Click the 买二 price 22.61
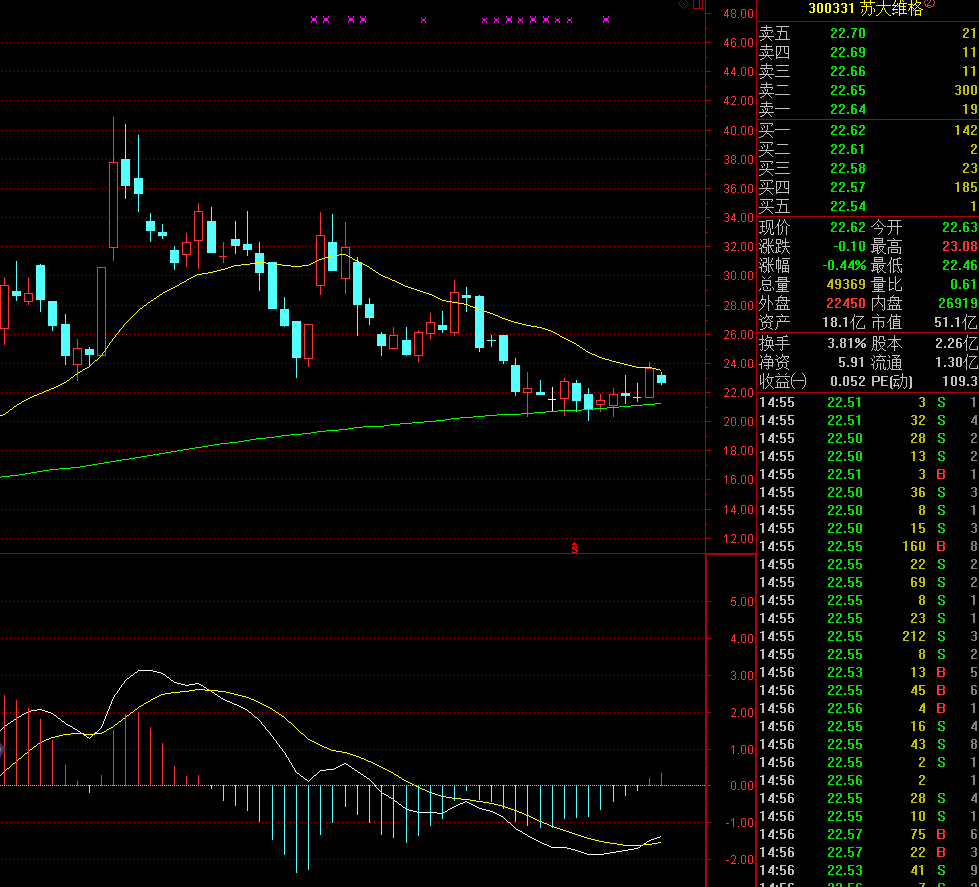 pyautogui.click(x=847, y=149)
